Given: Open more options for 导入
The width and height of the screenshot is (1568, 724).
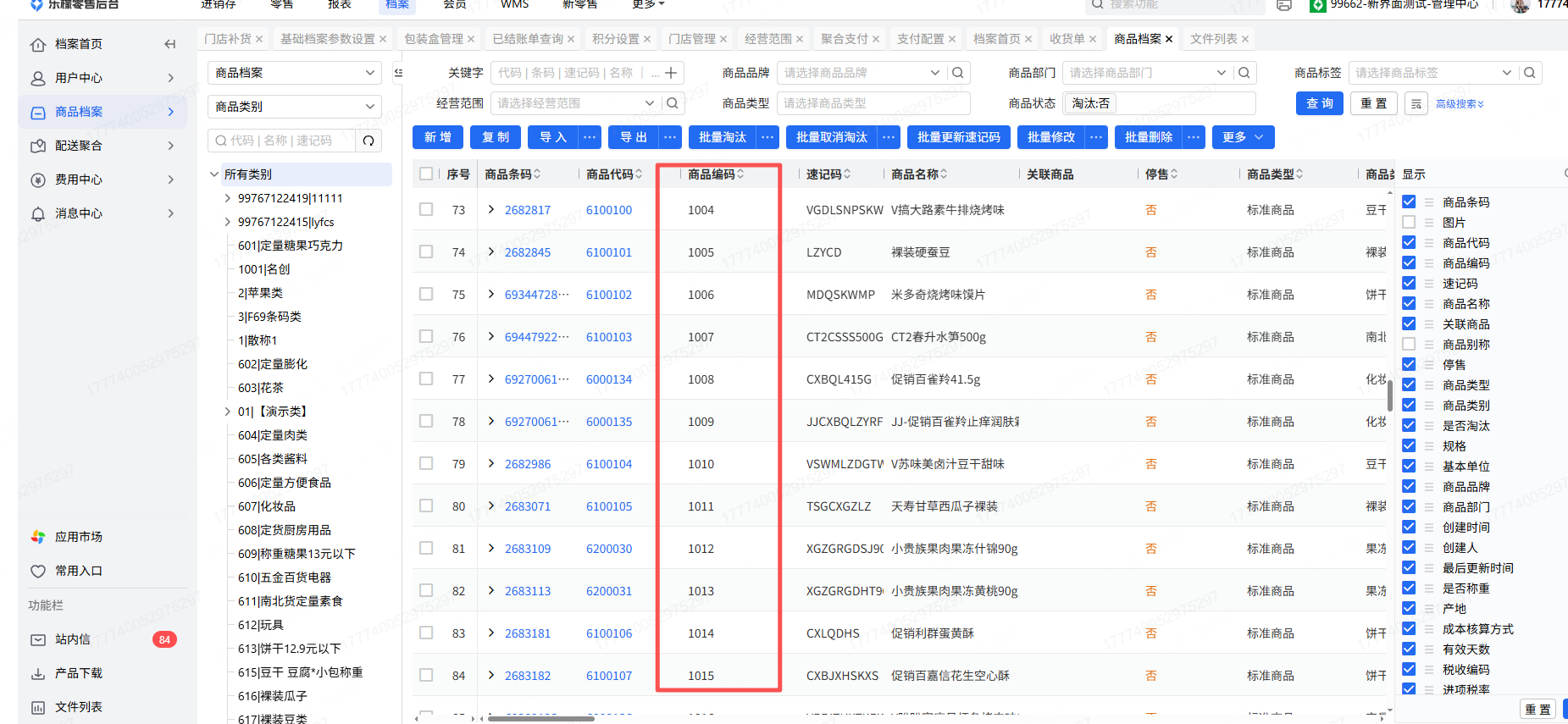Looking at the screenshot, I should tap(590, 137).
